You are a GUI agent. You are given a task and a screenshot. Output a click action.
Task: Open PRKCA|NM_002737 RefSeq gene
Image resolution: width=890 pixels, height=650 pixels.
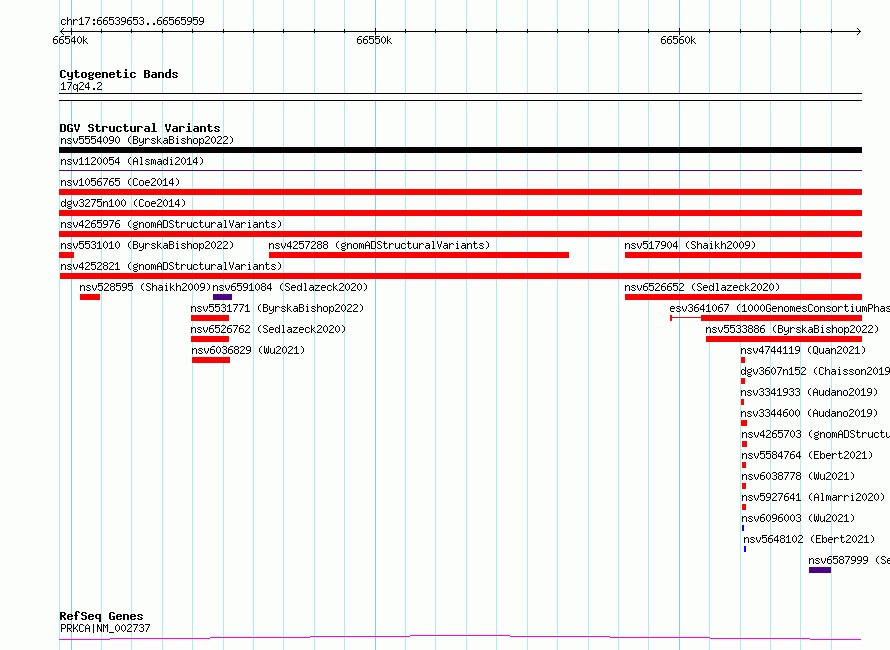coord(105,628)
